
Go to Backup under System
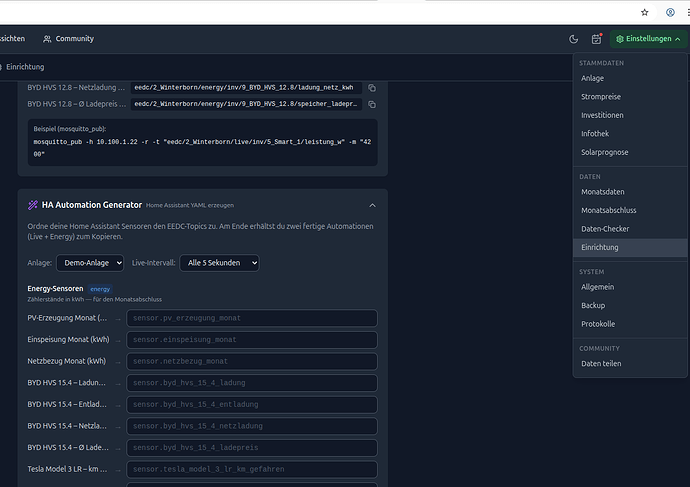coord(593,305)
